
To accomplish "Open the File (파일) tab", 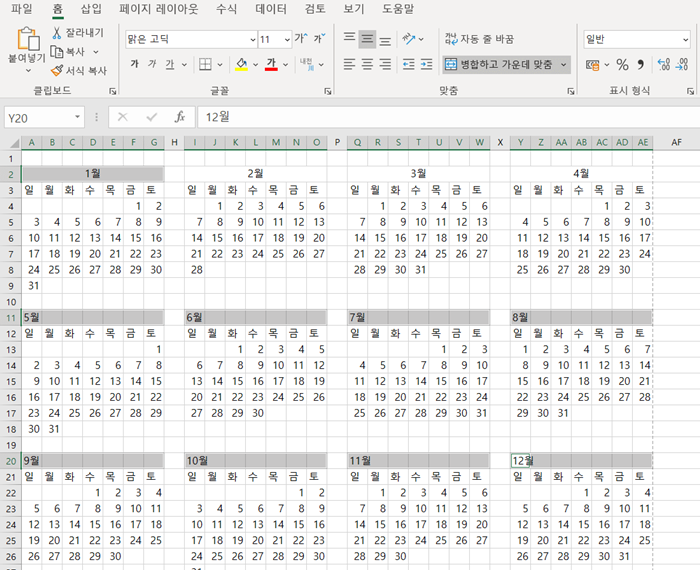I will pos(21,8).
